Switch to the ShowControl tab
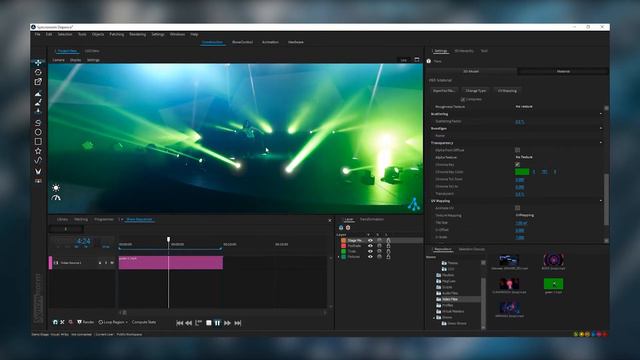The height and width of the screenshot is (360, 640). (242, 42)
